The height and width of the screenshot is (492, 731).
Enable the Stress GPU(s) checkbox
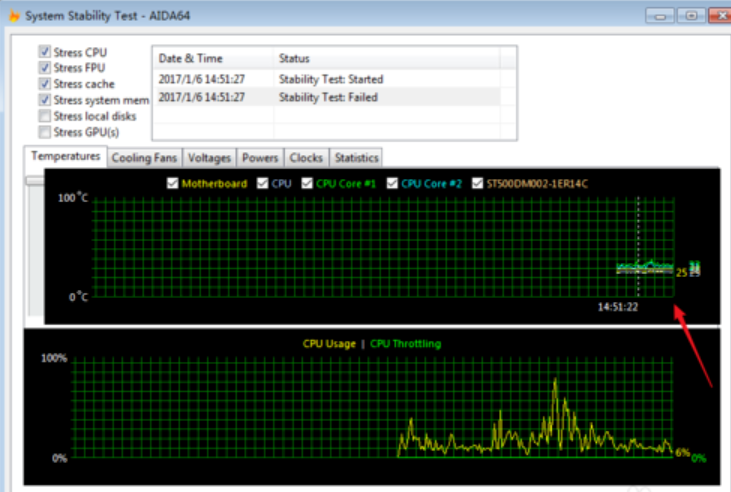click(x=44, y=132)
